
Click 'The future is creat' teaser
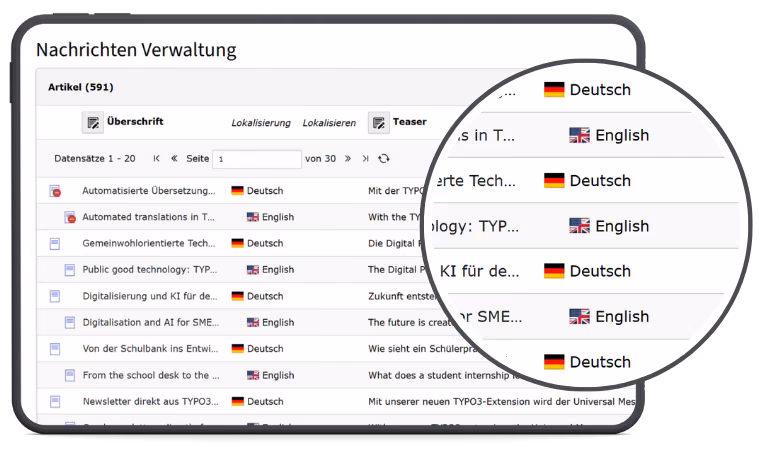[410, 322]
